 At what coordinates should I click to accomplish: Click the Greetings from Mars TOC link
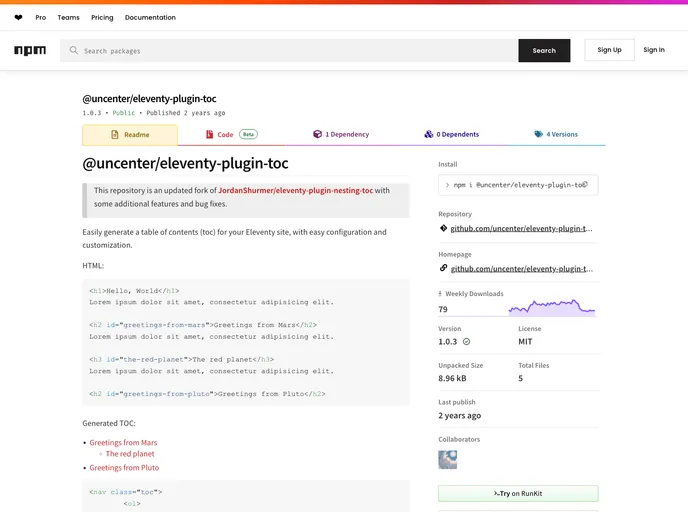123,443
